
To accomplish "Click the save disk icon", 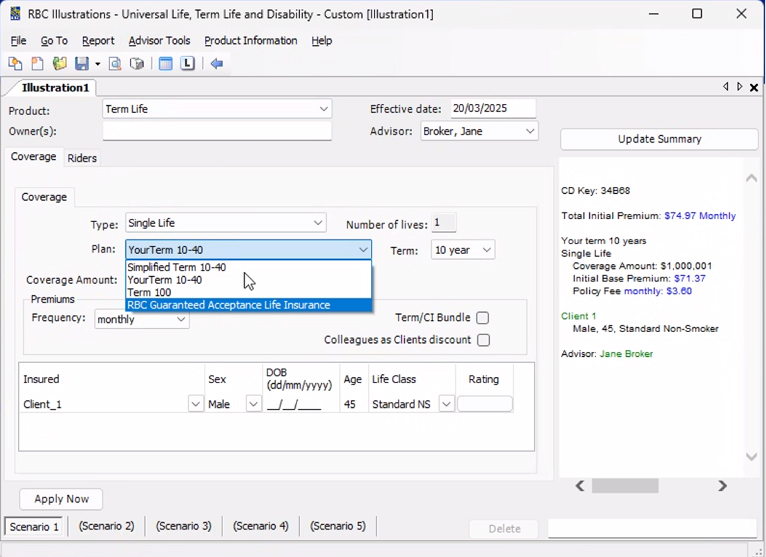I will tap(82, 64).
